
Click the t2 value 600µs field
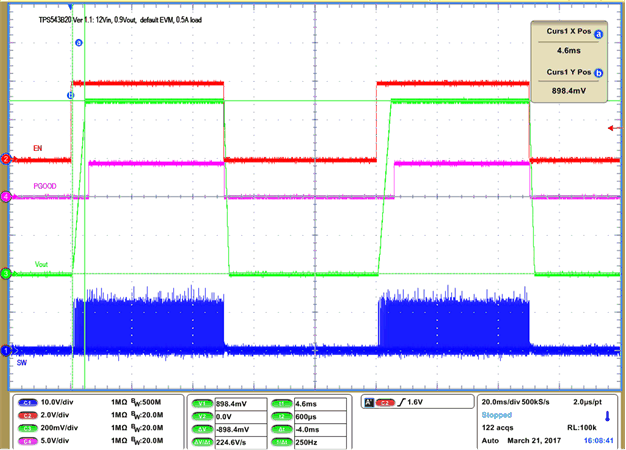(320, 416)
